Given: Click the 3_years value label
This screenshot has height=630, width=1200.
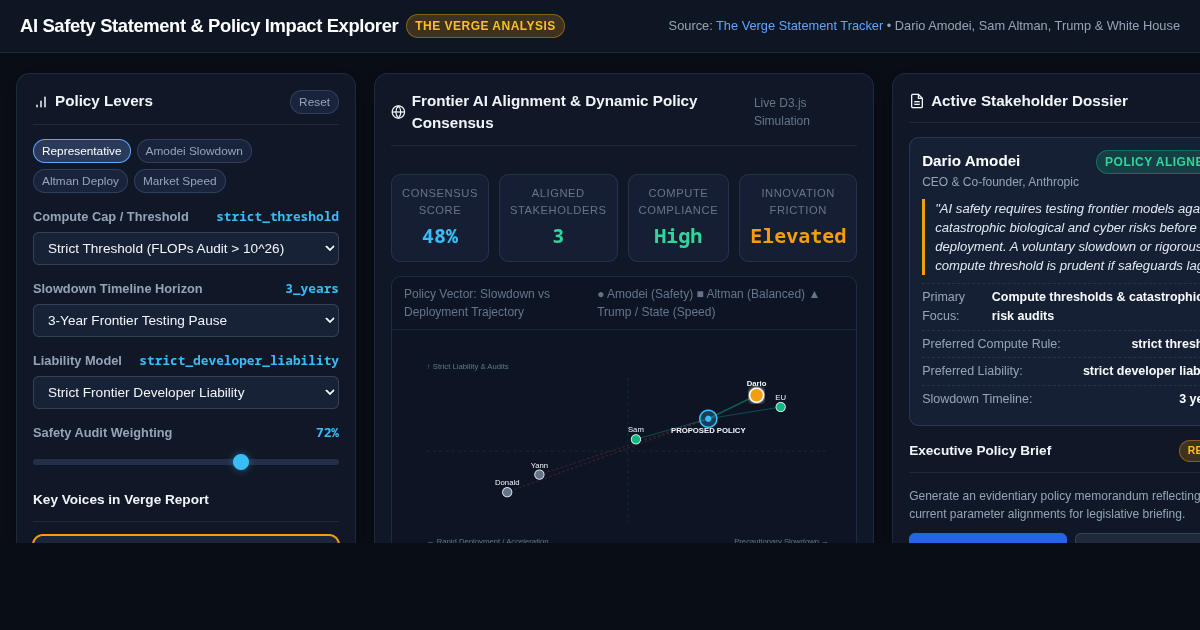Looking at the screenshot, I should pos(312,289).
